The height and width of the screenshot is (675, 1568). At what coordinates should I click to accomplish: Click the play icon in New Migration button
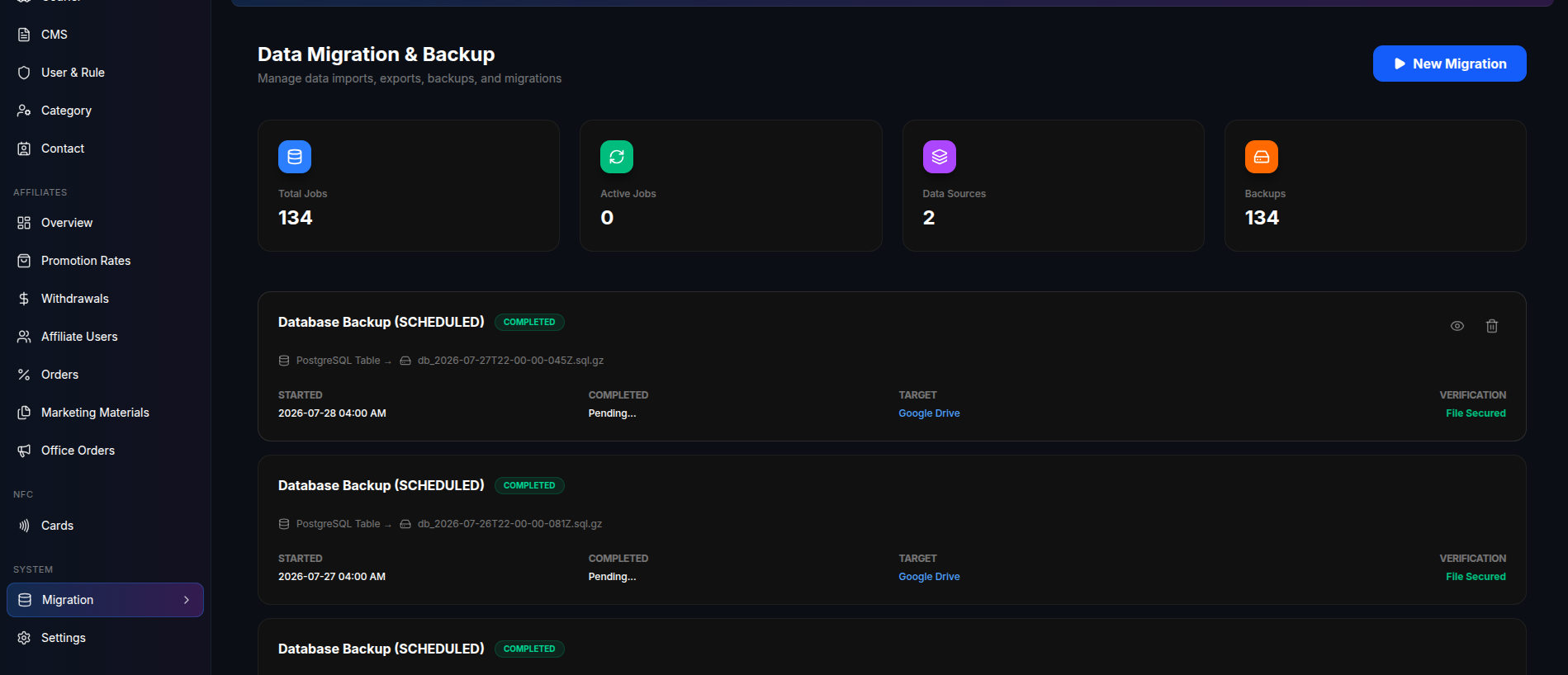coord(1400,64)
